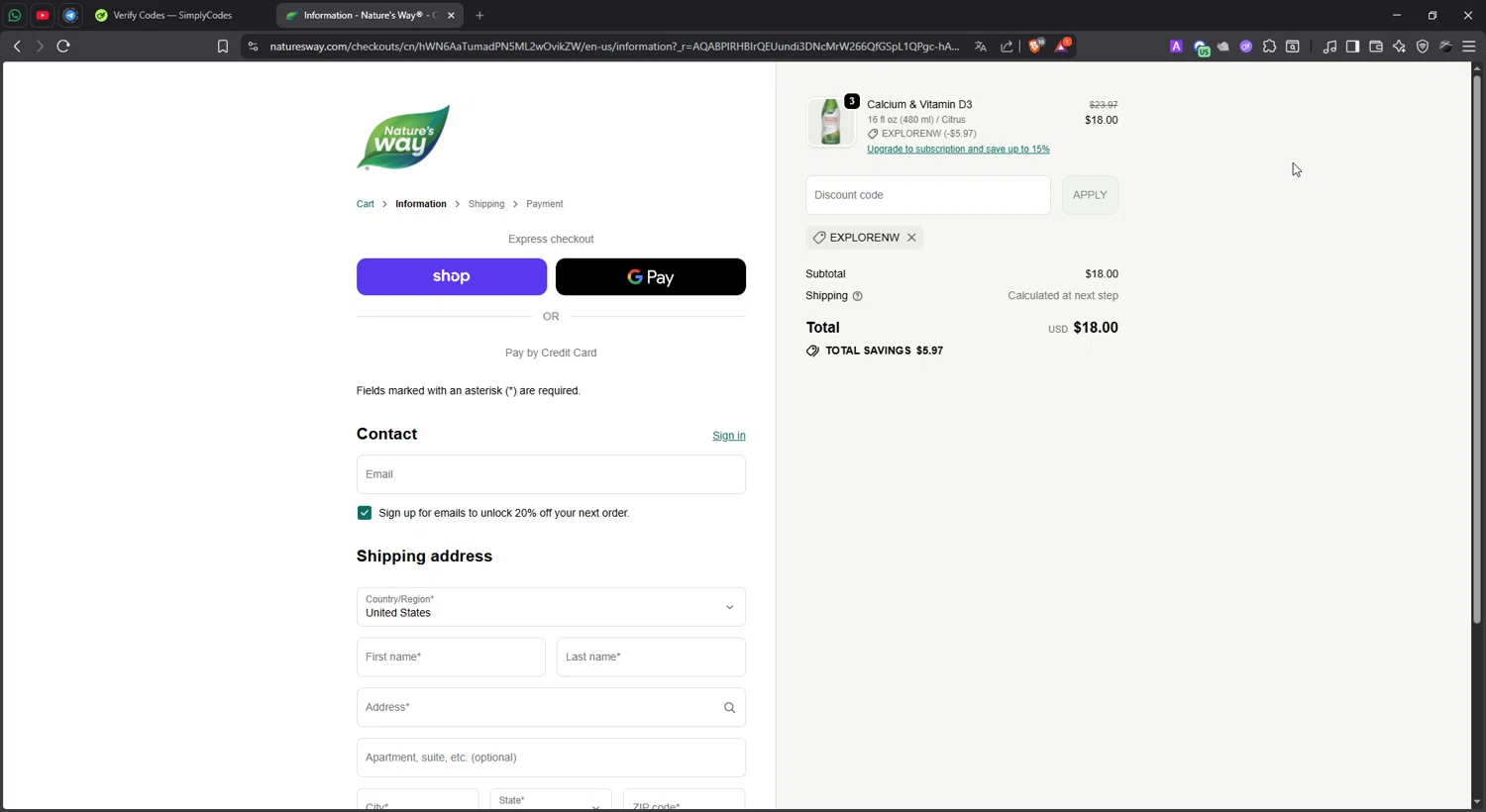This screenshot has width=1486, height=812.
Task: Click the Nature's Way logo
Action: pos(403,138)
